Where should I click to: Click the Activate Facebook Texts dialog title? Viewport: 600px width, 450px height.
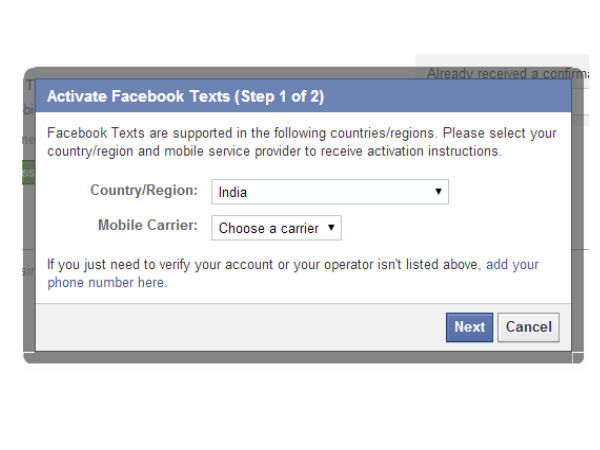tap(140, 97)
